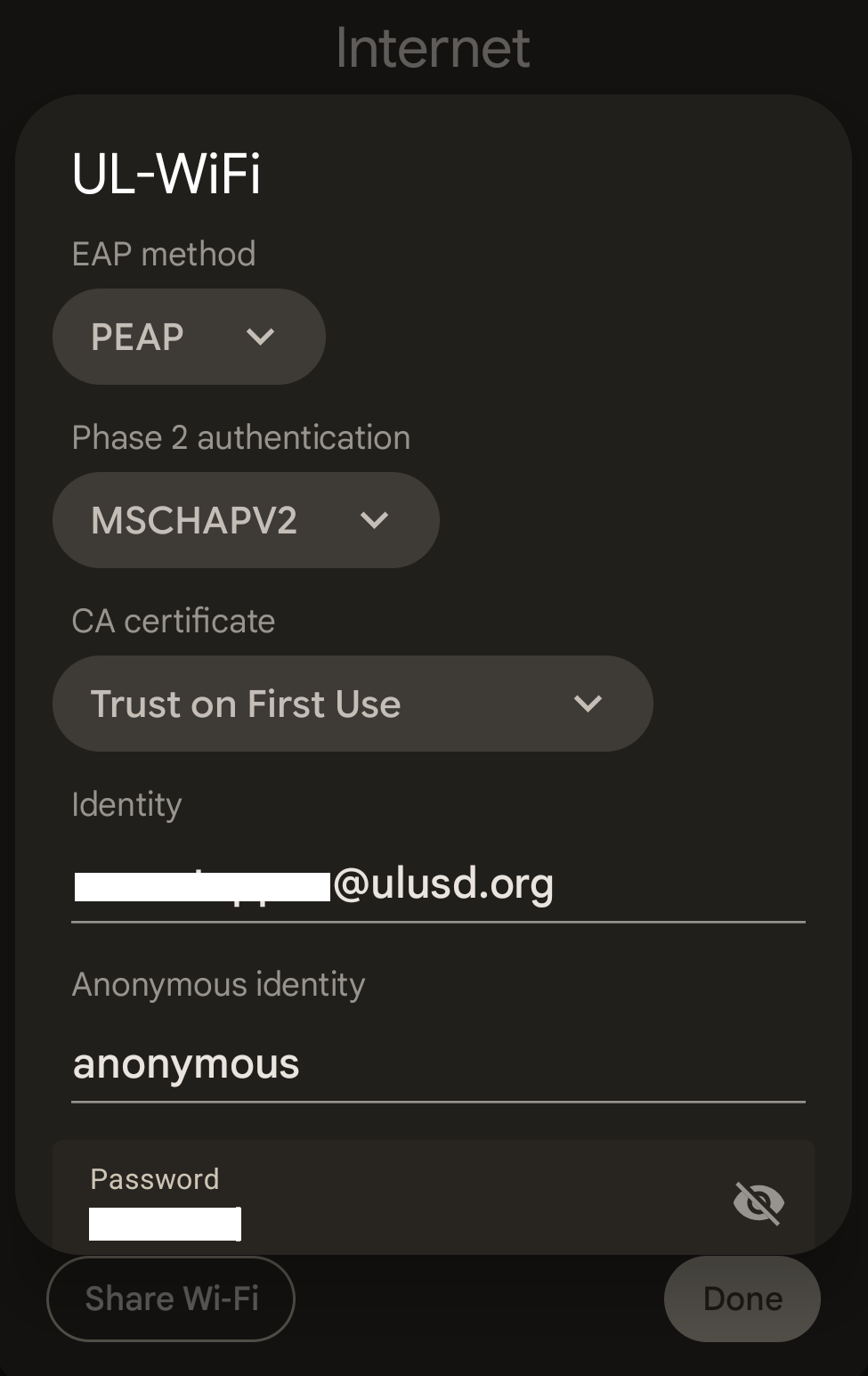Image resolution: width=868 pixels, height=1376 pixels.
Task: Click the CA certificate label
Action: point(173,621)
